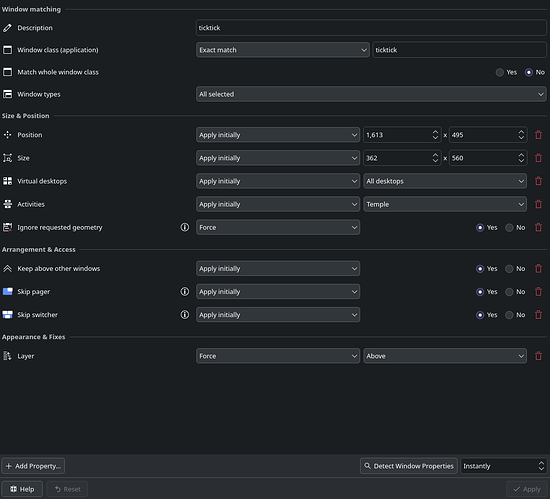The image size is (550, 499).
Task: Click the Add Property button
Action: pyautogui.click(x=33, y=466)
